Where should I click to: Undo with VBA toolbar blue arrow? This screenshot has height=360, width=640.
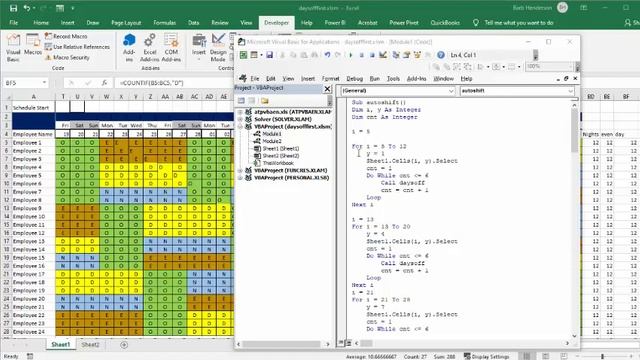click(x=327, y=55)
